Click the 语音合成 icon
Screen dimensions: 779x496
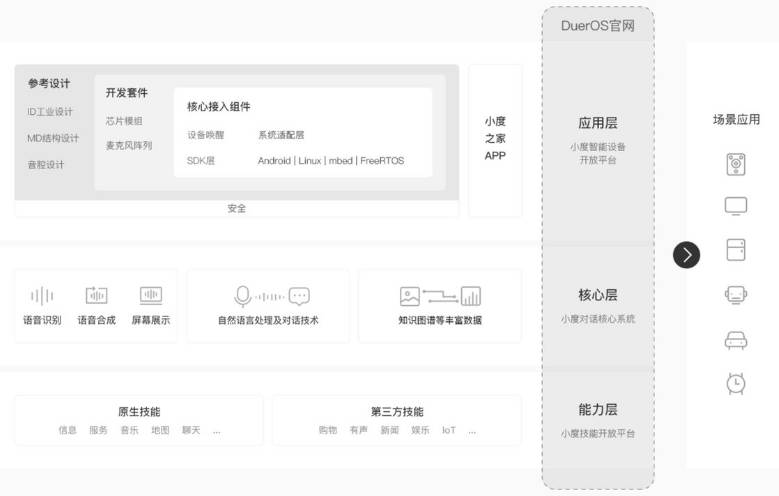coord(96,295)
